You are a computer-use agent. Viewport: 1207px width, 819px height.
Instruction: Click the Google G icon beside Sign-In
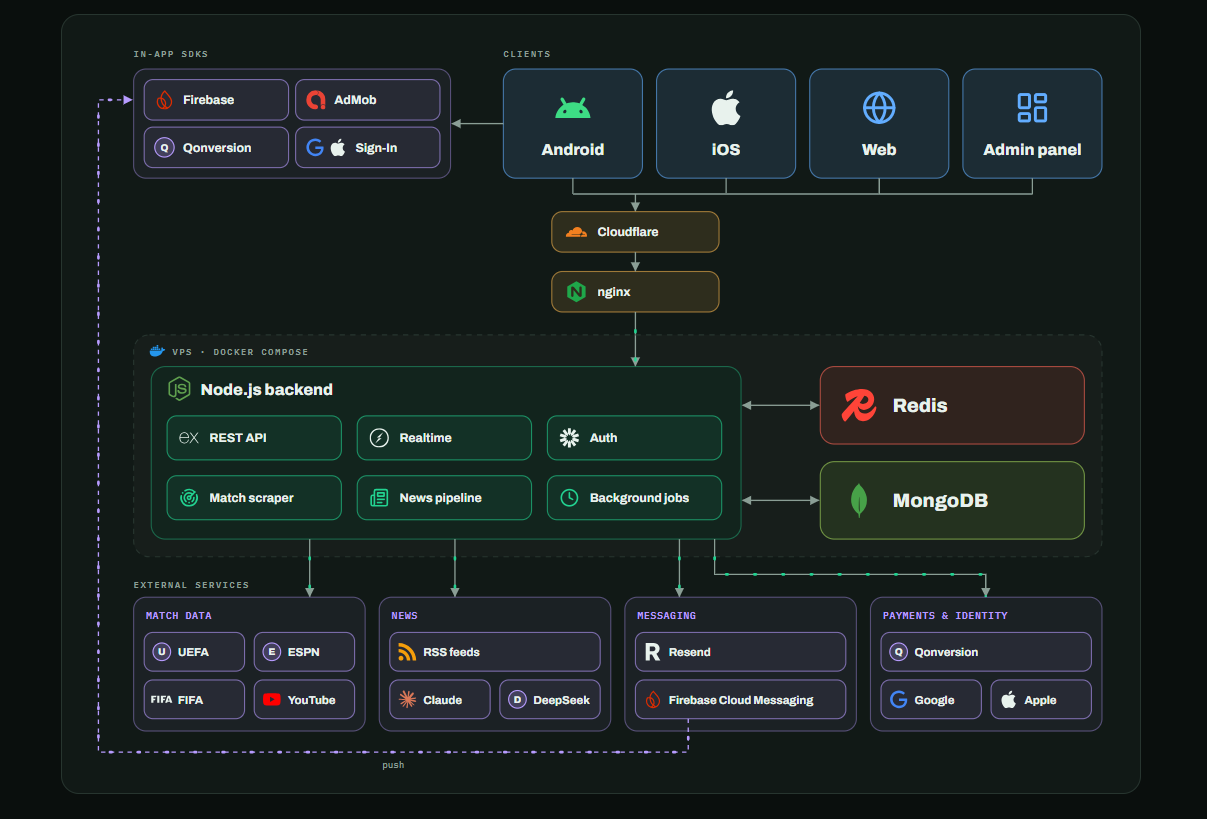[x=315, y=148]
